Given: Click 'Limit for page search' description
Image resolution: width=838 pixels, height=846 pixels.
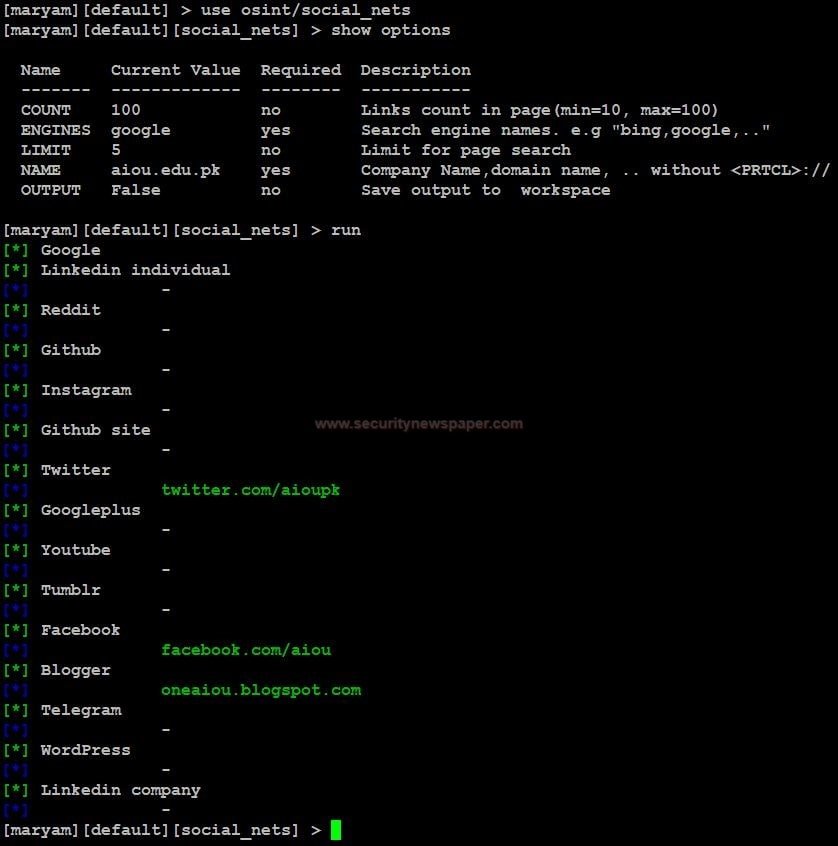Looking at the screenshot, I should point(466,150).
